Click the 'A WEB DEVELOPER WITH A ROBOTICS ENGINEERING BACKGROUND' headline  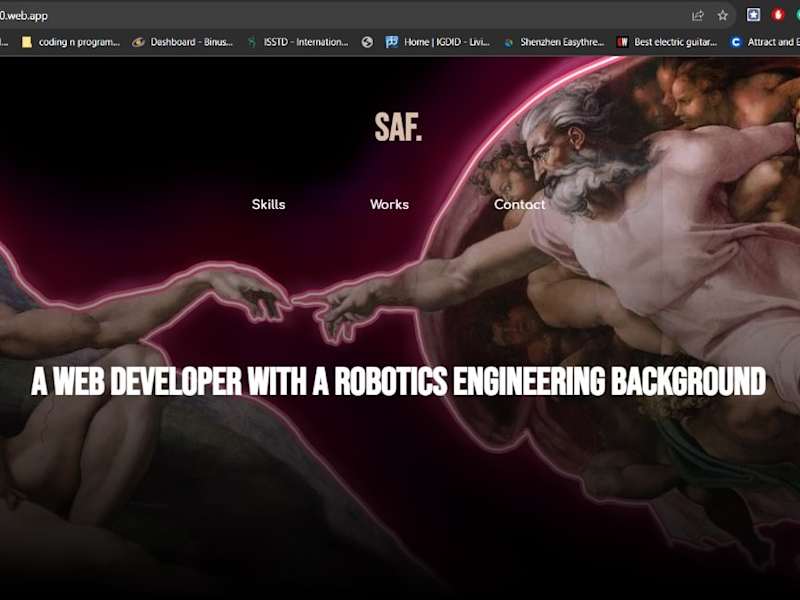click(x=398, y=381)
